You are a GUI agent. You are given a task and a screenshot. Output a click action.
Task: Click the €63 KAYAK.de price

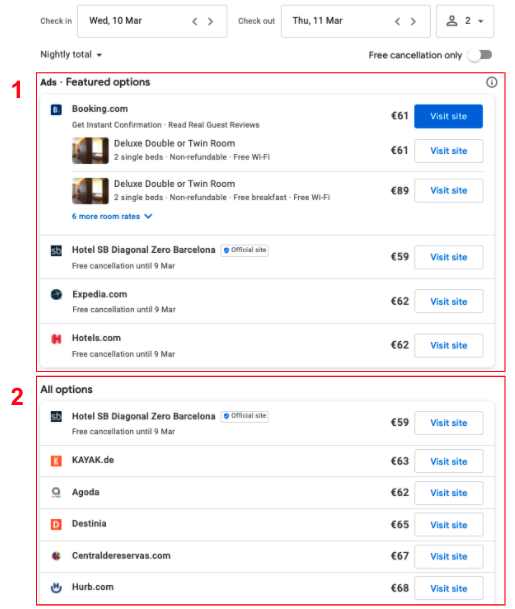coord(400,461)
